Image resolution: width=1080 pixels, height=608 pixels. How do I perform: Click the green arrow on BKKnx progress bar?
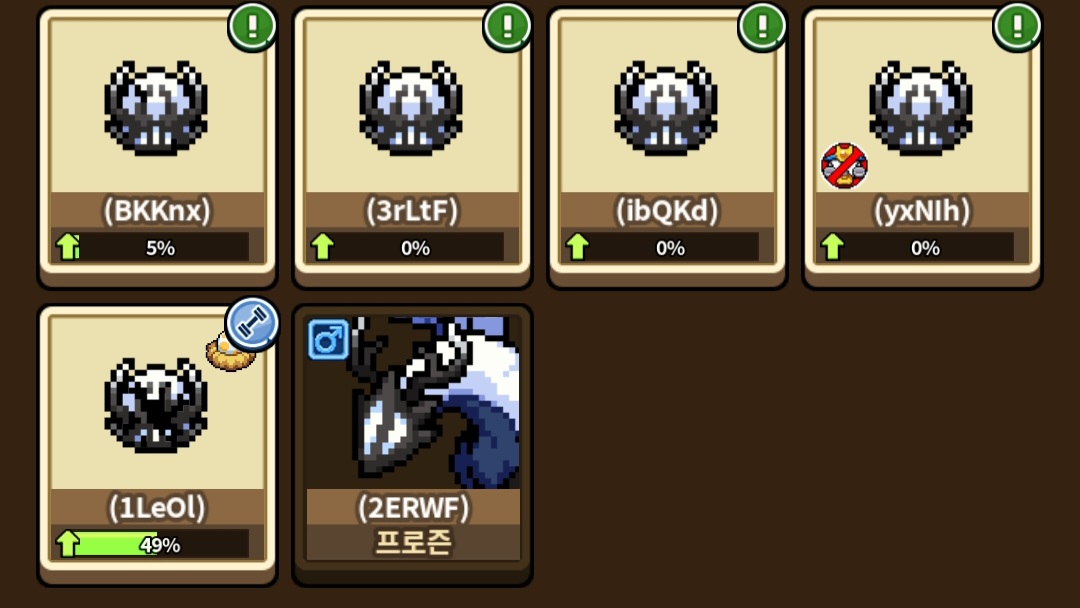[68, 246]
